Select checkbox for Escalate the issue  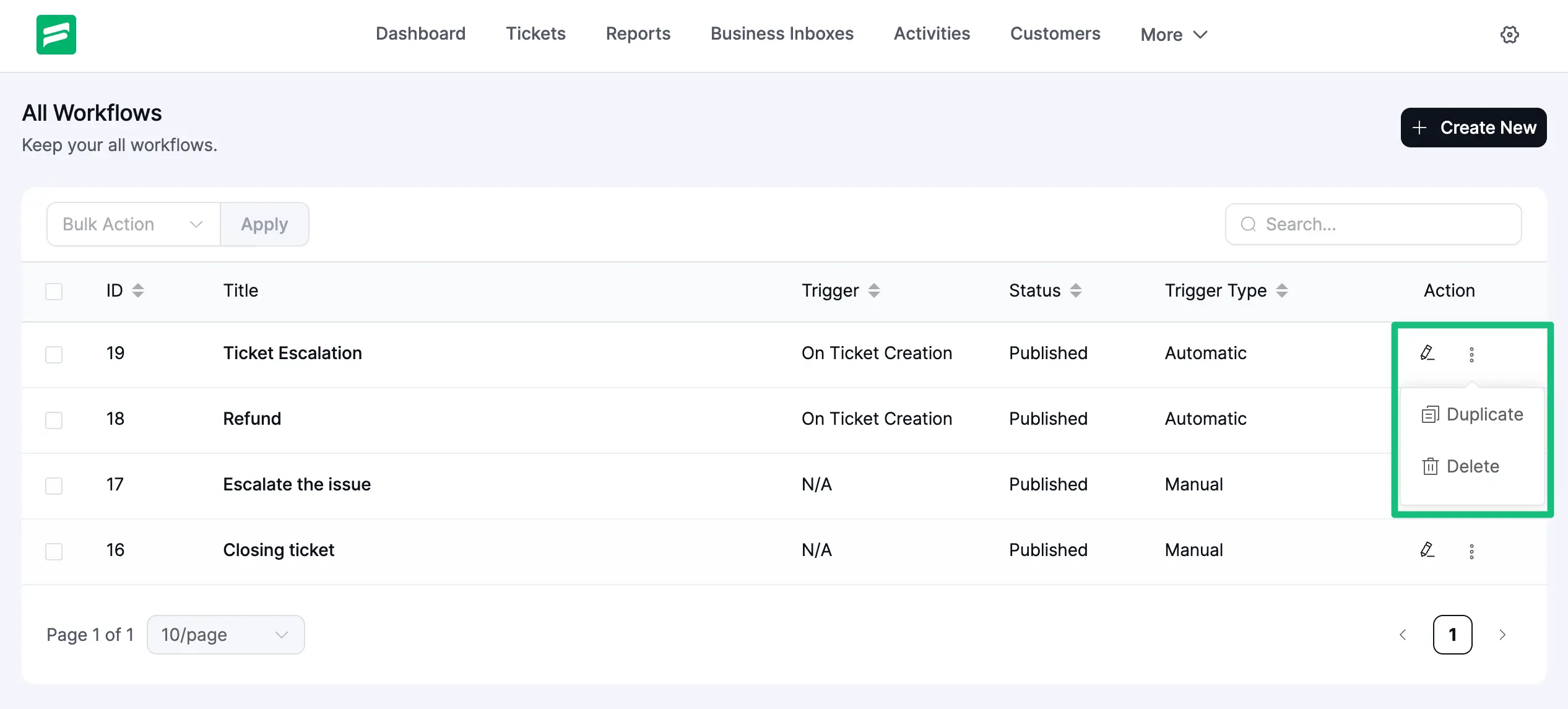54,485
